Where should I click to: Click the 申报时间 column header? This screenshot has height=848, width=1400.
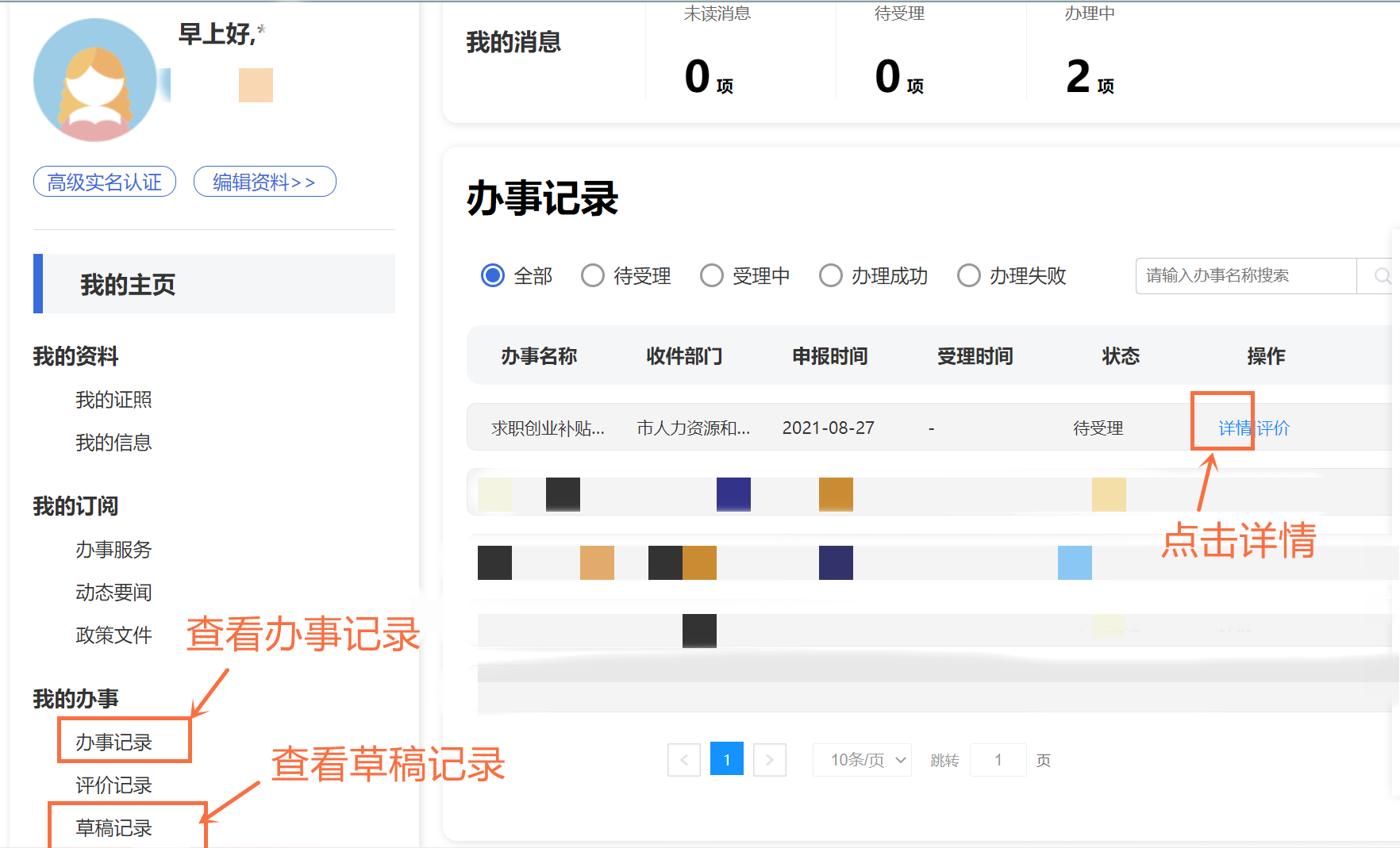[830, 356]
